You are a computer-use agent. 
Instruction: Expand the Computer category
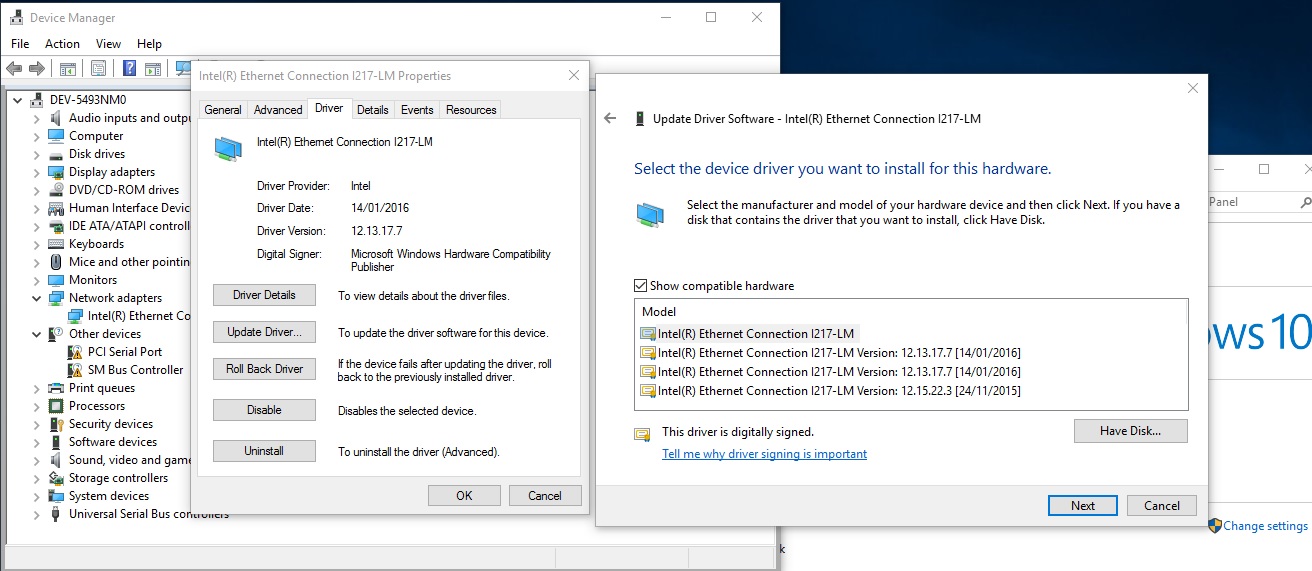point(37,136)
